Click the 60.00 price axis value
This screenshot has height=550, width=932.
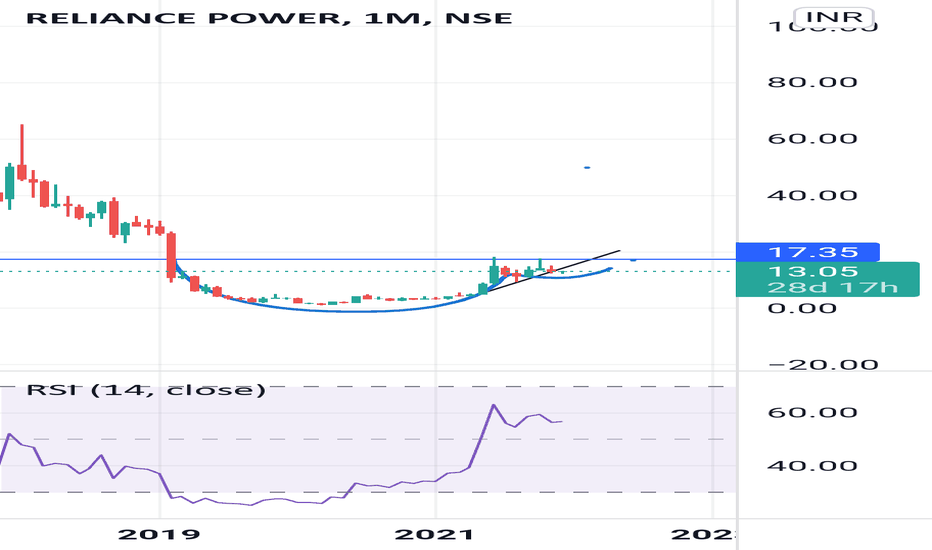click(812, 139)
